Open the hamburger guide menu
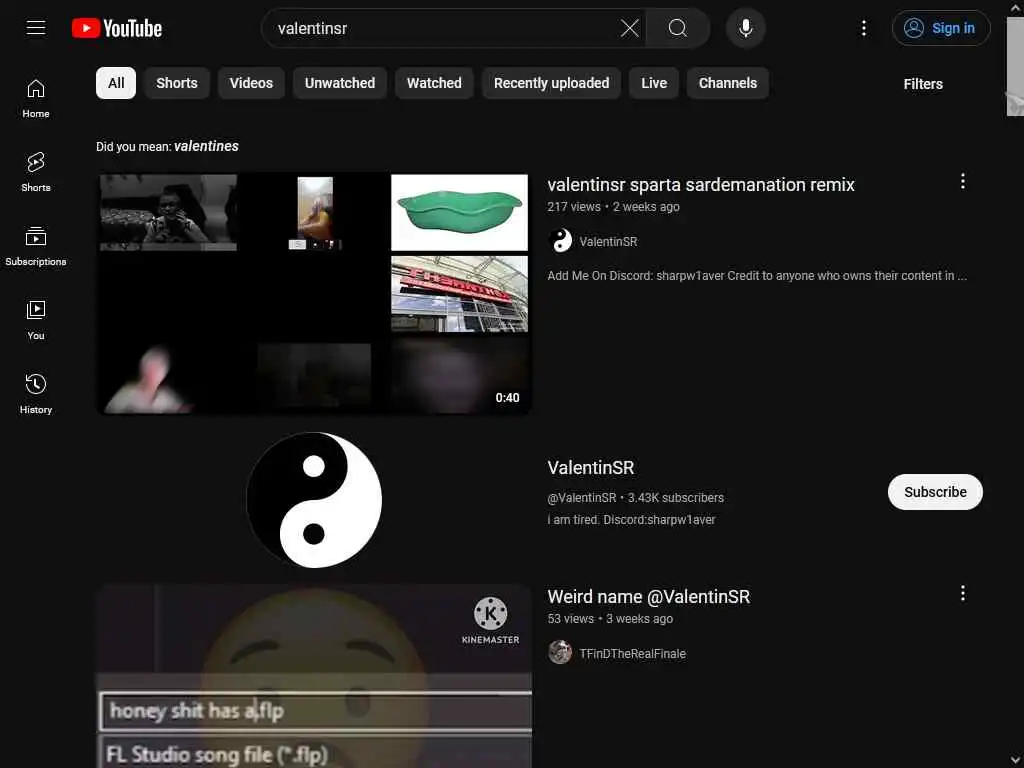The image size is (1024, 768). tap(36, 28)
